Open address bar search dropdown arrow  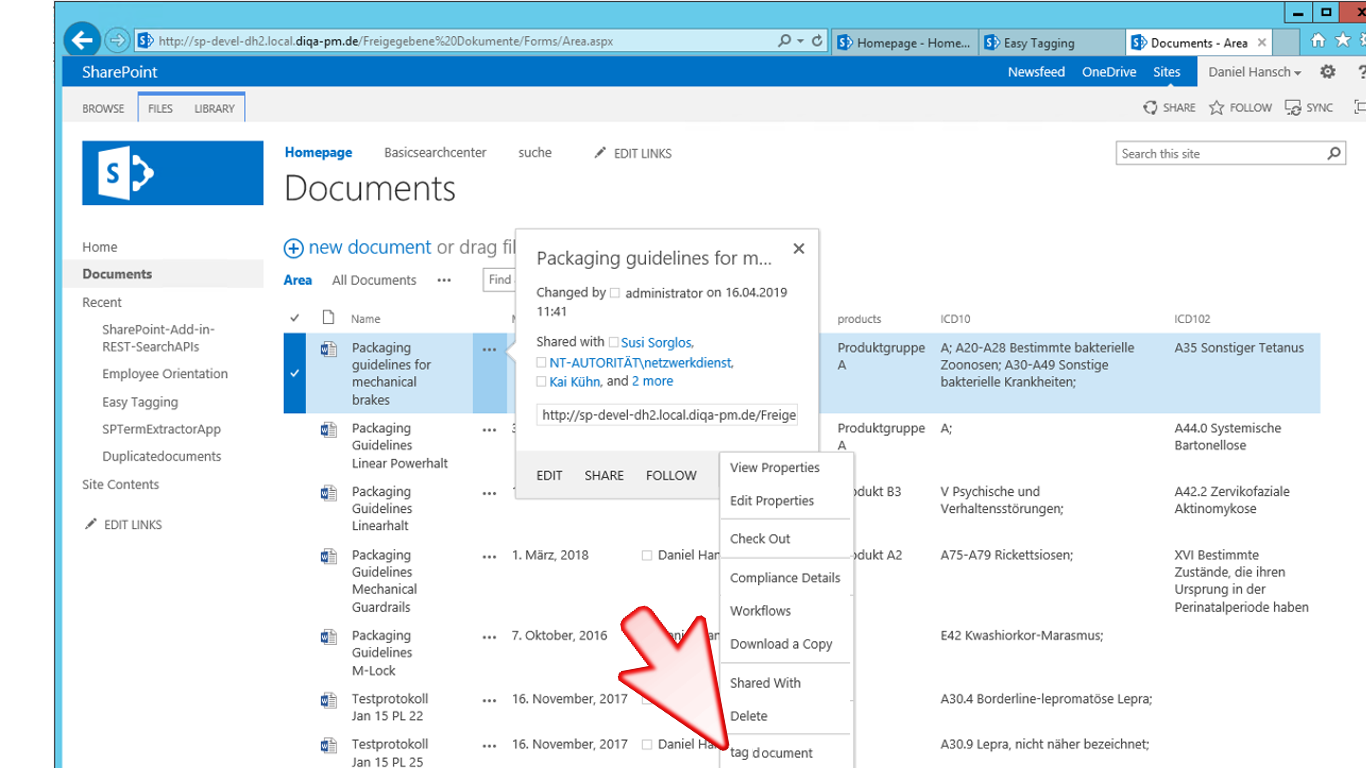coord(801,41)
